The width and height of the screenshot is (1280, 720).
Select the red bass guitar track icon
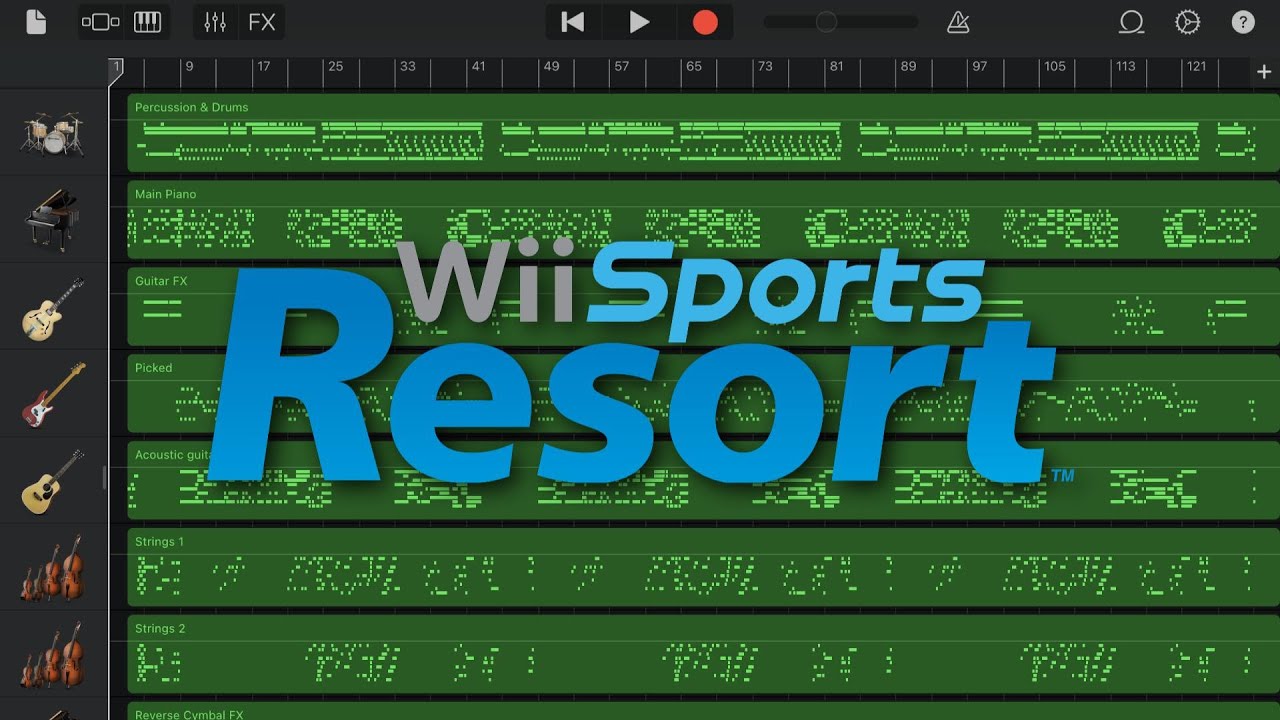click(53, 395)
